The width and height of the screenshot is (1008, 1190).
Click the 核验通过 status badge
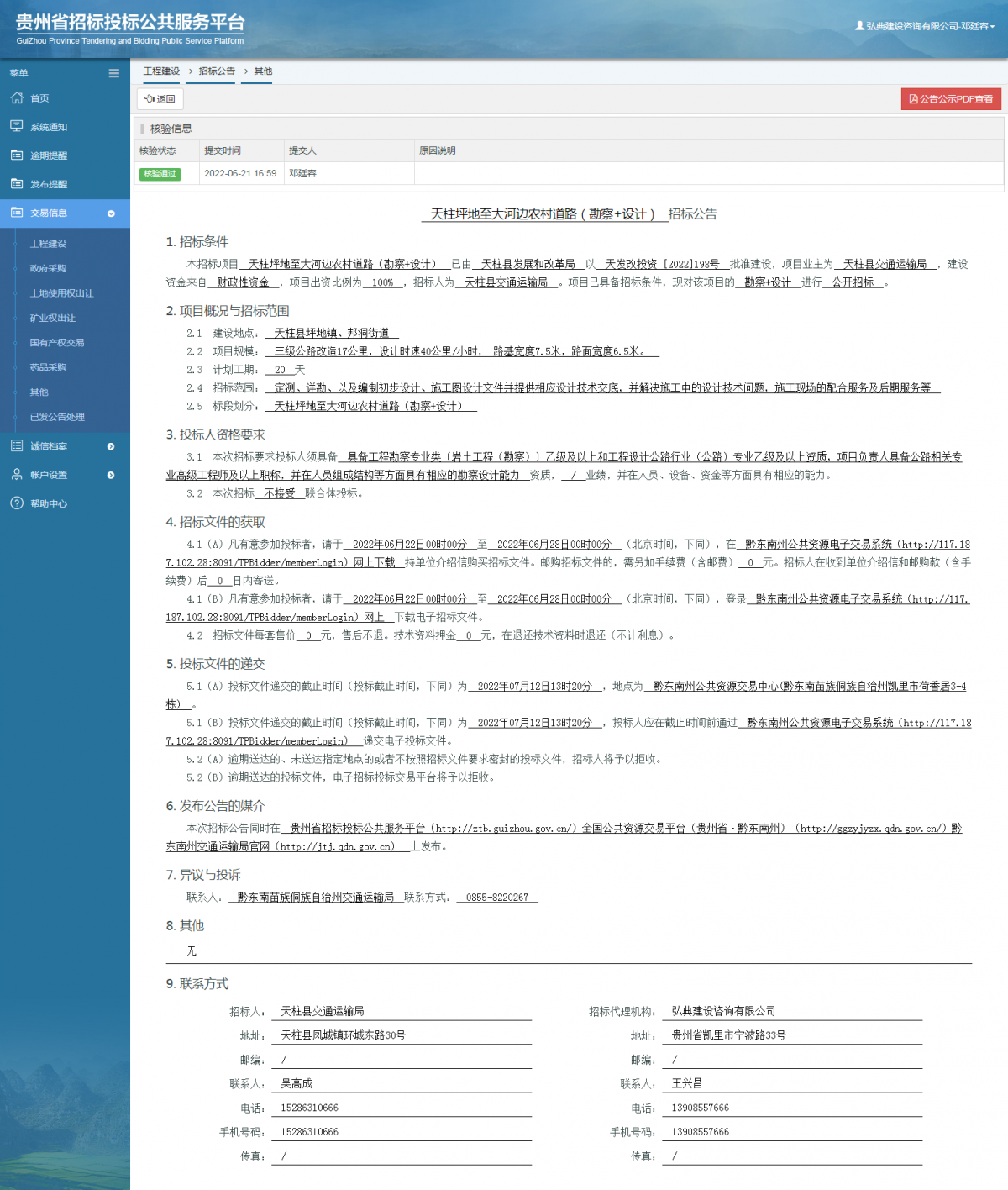(160, 174)
